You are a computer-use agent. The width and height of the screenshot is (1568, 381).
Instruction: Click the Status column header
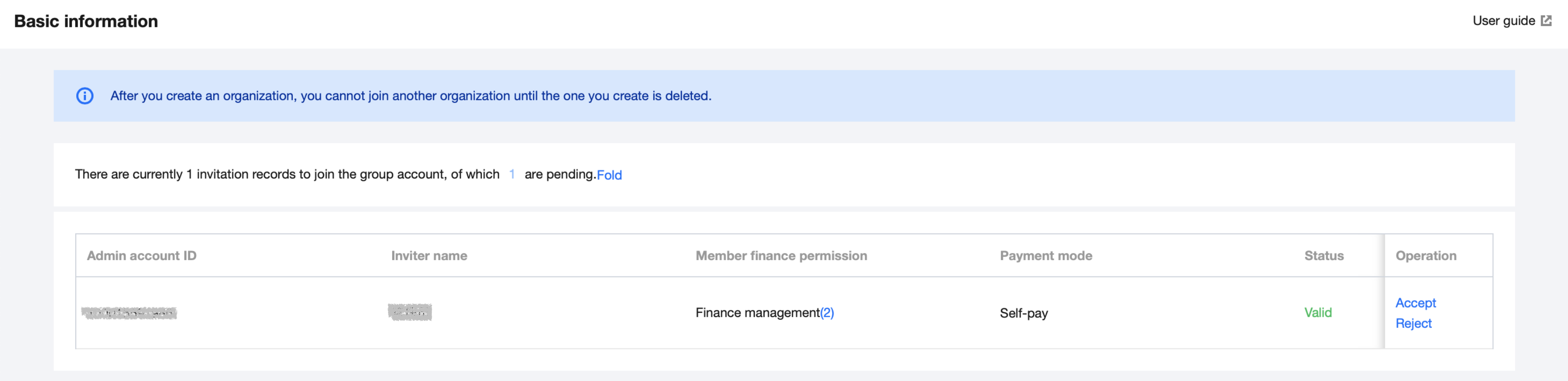coord(1323,256)
